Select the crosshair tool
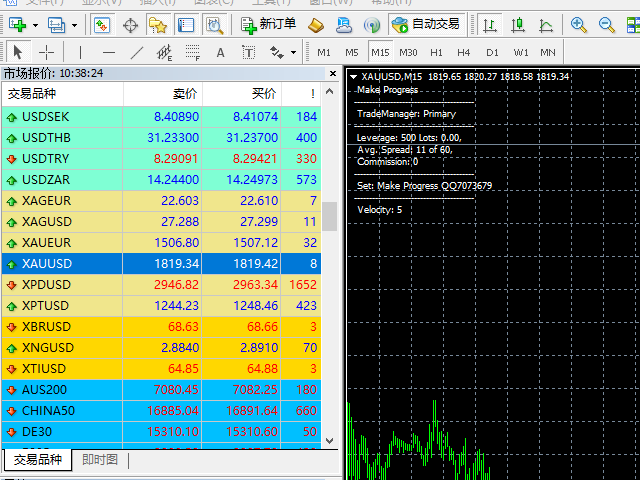640x480 pixels. (46, 52)
